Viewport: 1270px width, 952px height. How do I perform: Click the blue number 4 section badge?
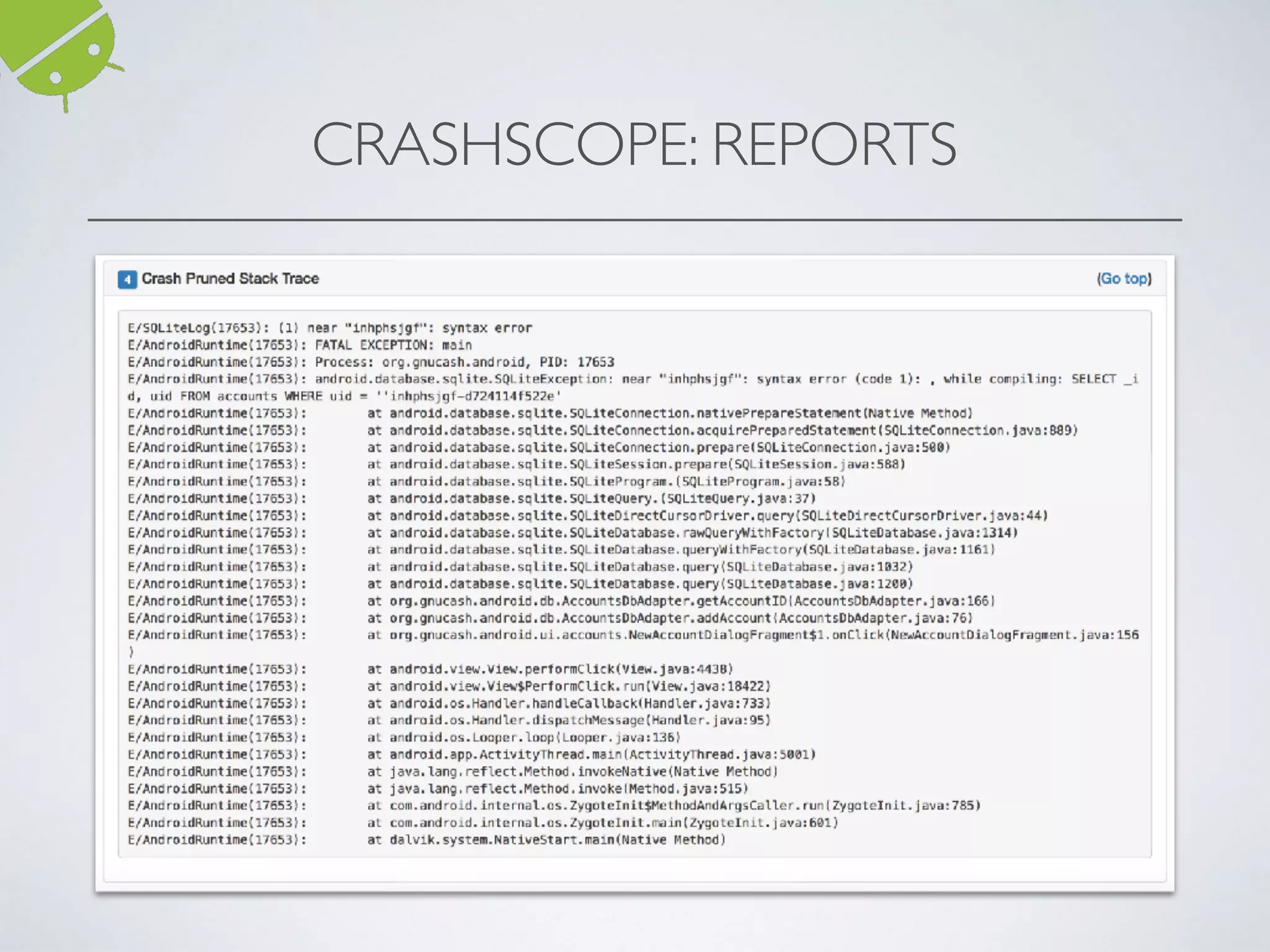[127, 280]
